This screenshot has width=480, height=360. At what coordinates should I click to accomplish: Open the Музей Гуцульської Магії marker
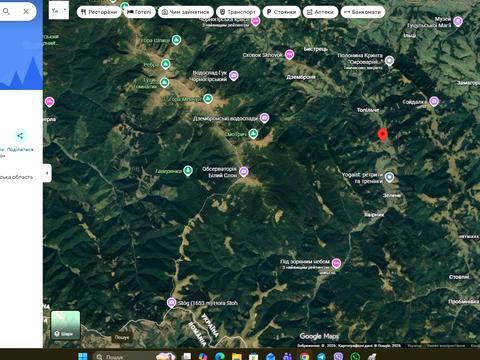[458, 22]
